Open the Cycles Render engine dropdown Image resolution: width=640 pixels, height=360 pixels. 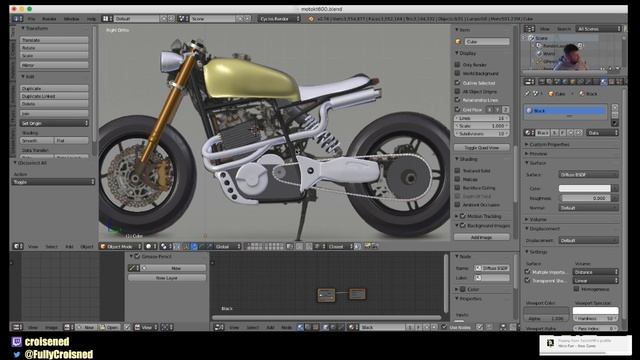(279, 19)
